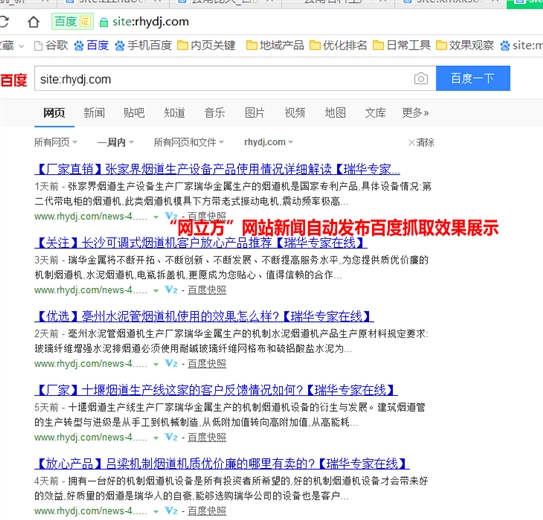543x520 pixels.
Task: Switch to the 视频 tab
Action: (x=295, y=113)
